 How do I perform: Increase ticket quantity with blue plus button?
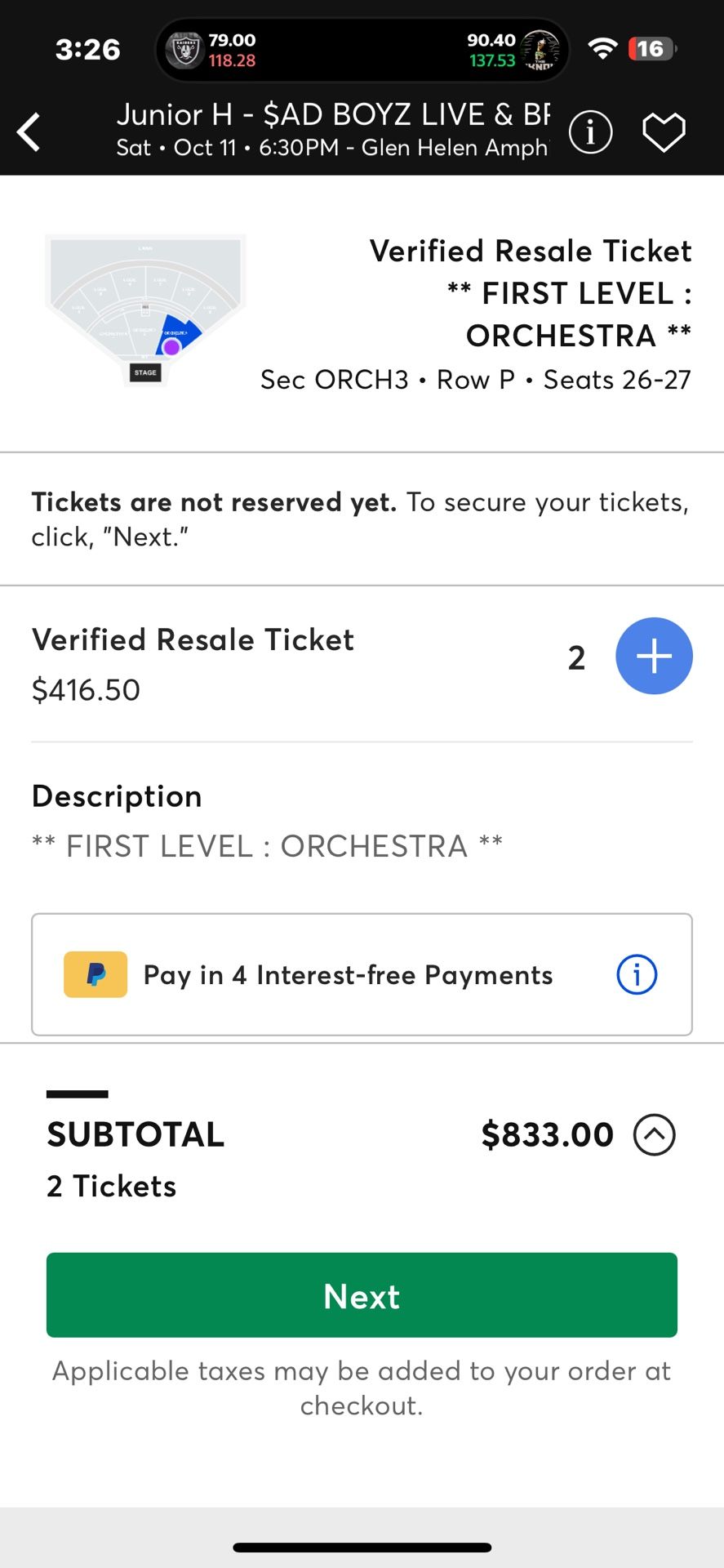pyautogui.click(x=654, y=656)
